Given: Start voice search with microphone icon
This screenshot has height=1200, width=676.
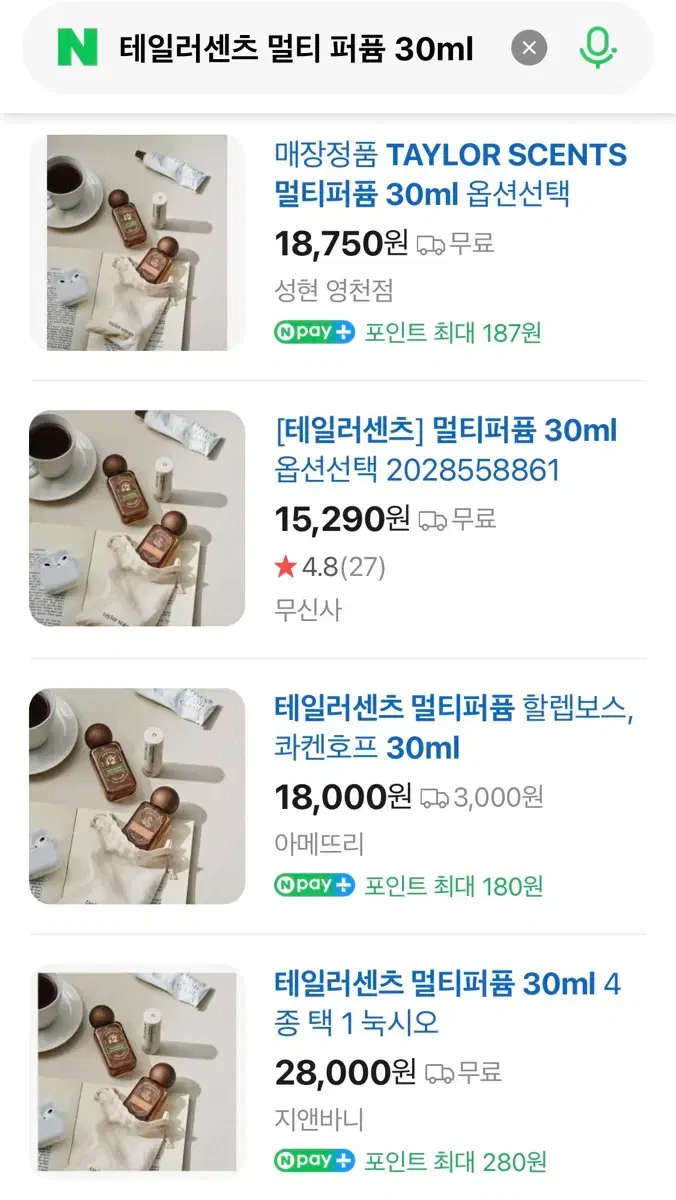Looking at the screenshot, I should [597, 47].
